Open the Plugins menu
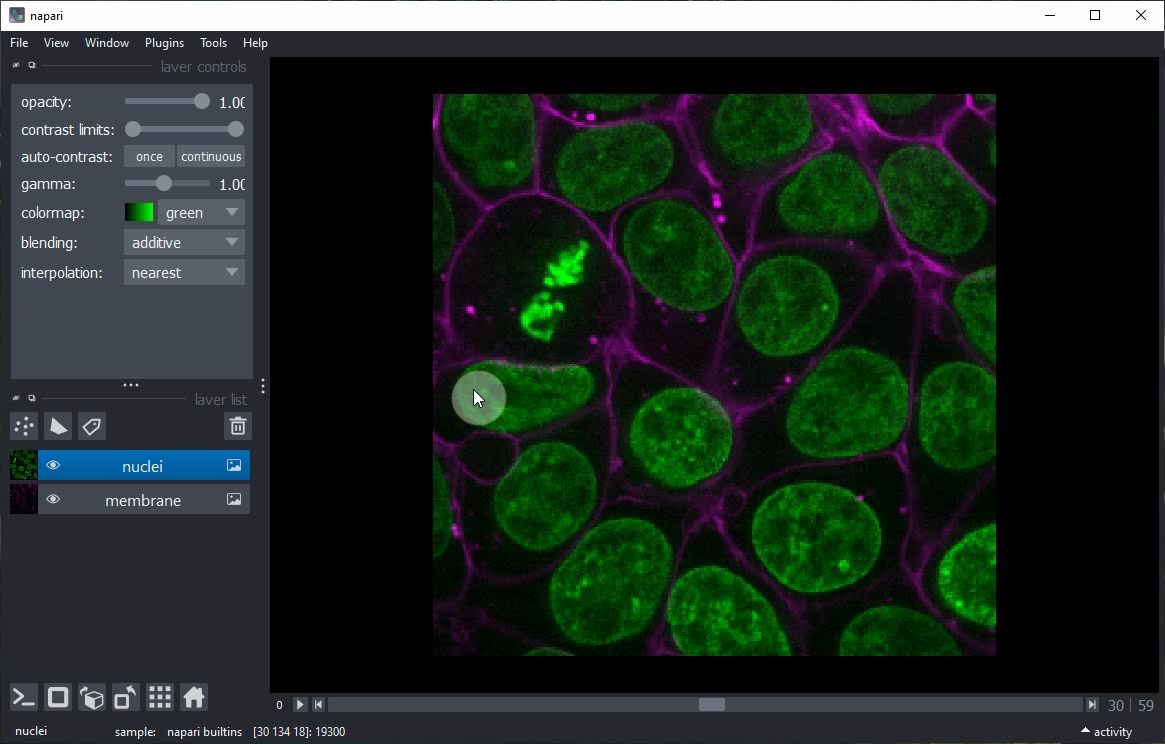 164,43
